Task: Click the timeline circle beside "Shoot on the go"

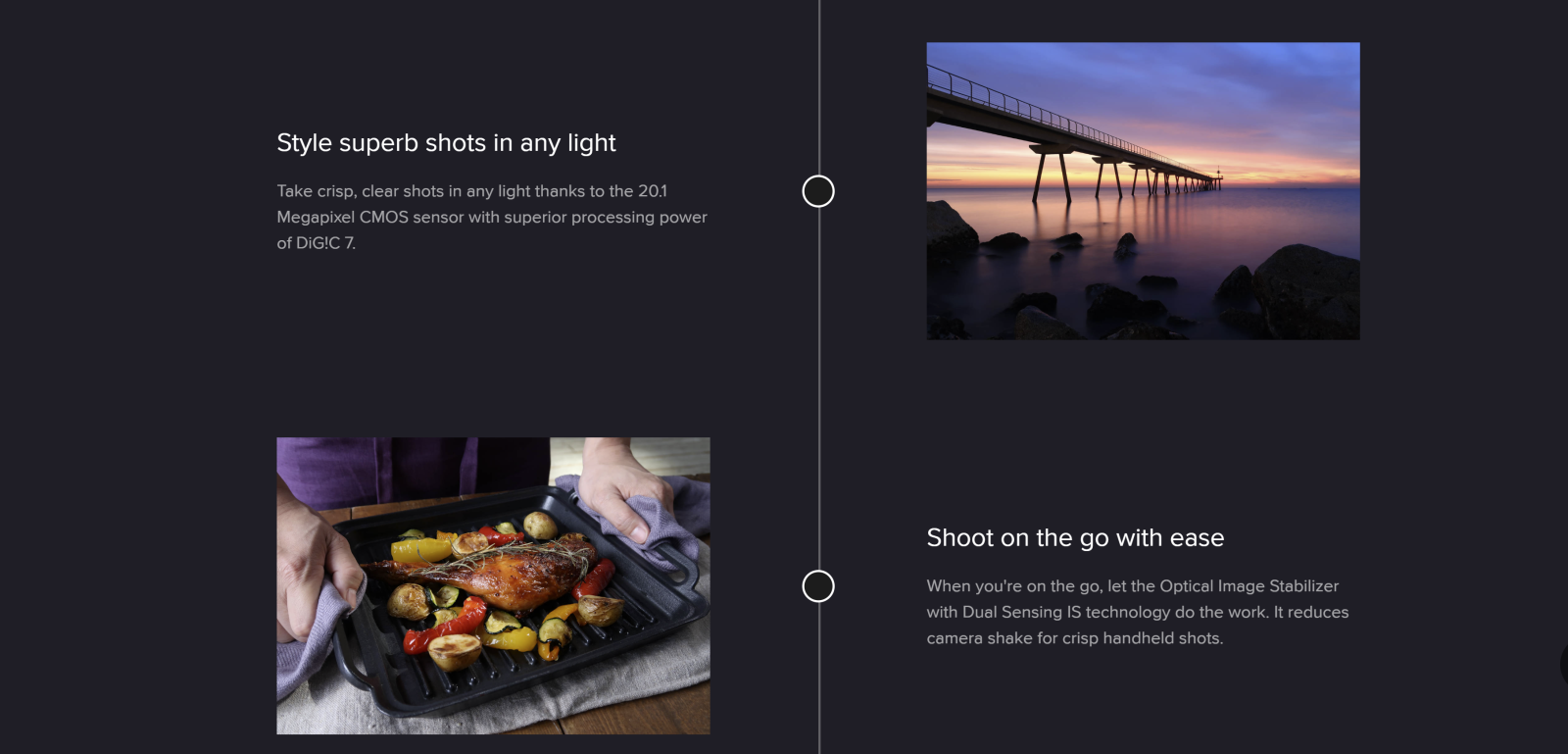Action: pos(818,586)
